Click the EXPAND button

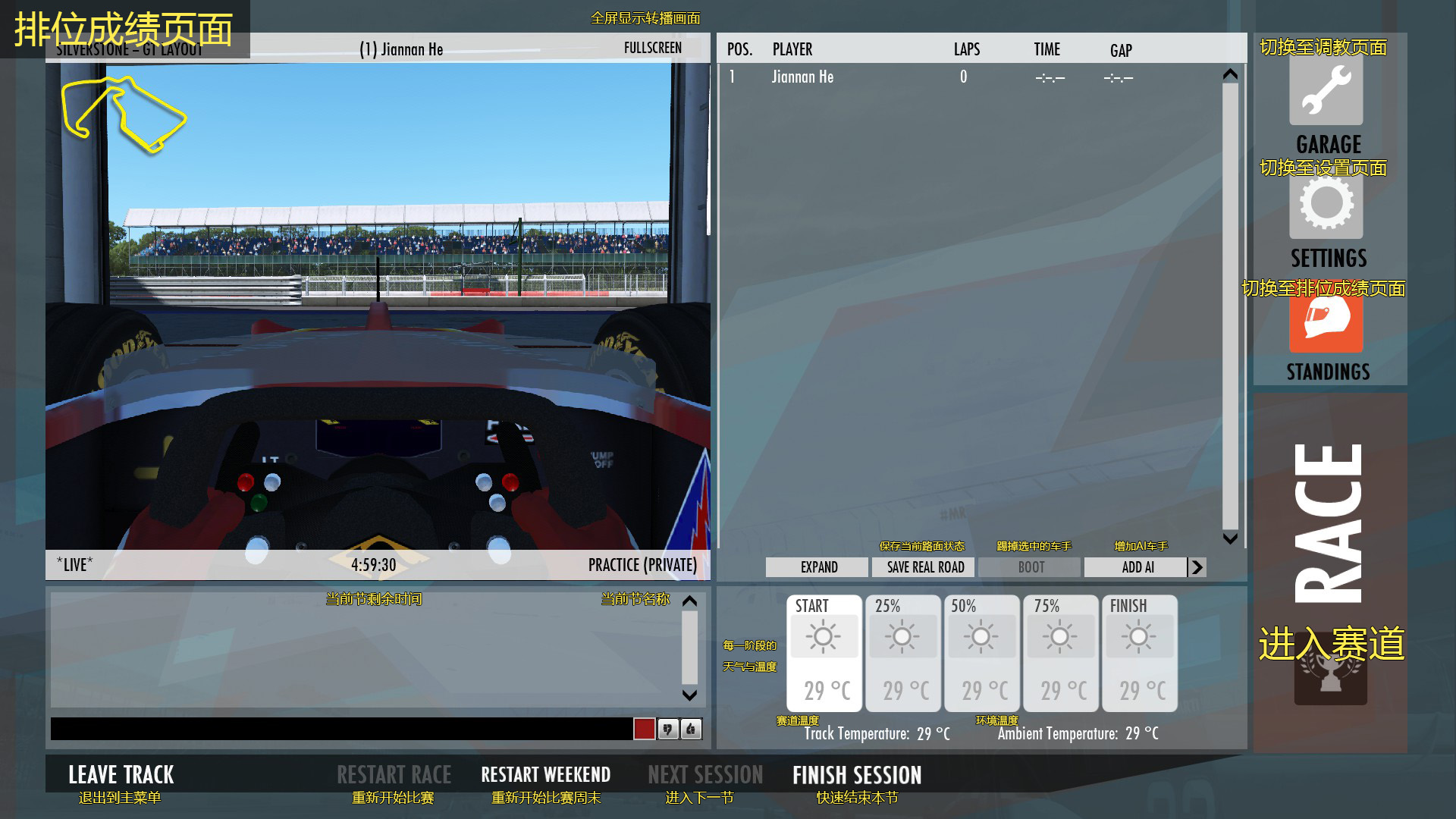click(x=817, y=567)
